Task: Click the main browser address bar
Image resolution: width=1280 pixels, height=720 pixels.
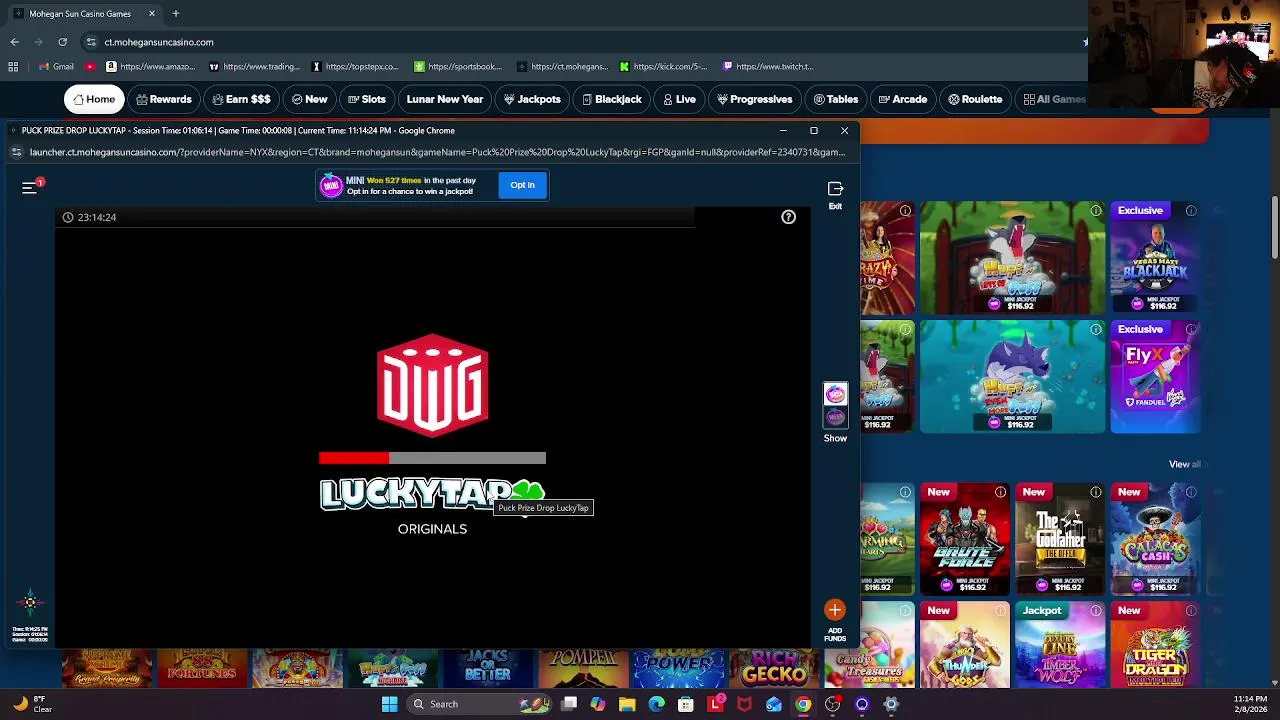Action: [x=580, y=42]
